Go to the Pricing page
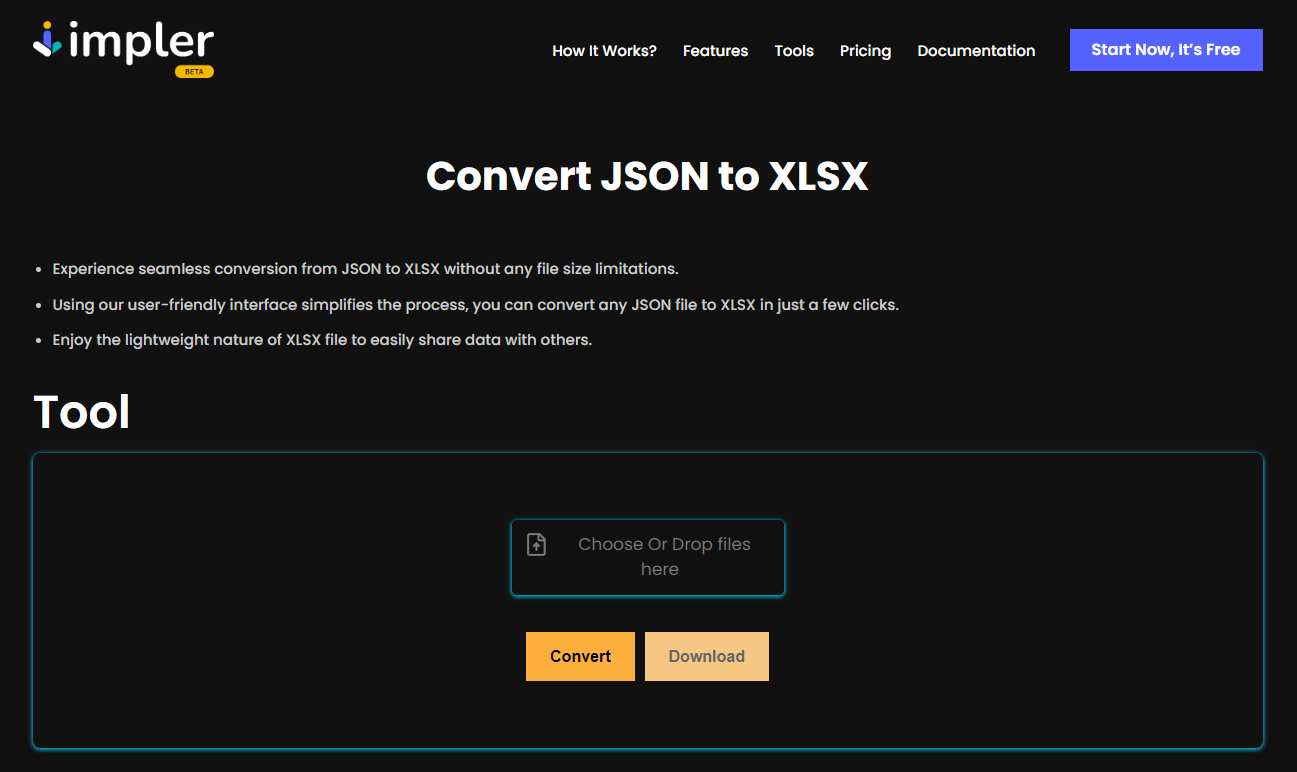 tap(865, 51)
